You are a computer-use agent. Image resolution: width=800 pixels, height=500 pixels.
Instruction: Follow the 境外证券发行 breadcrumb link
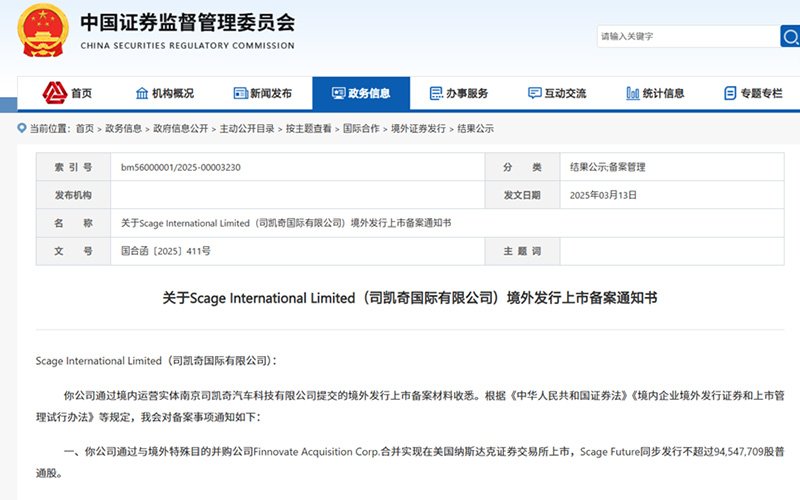point(418,129)
